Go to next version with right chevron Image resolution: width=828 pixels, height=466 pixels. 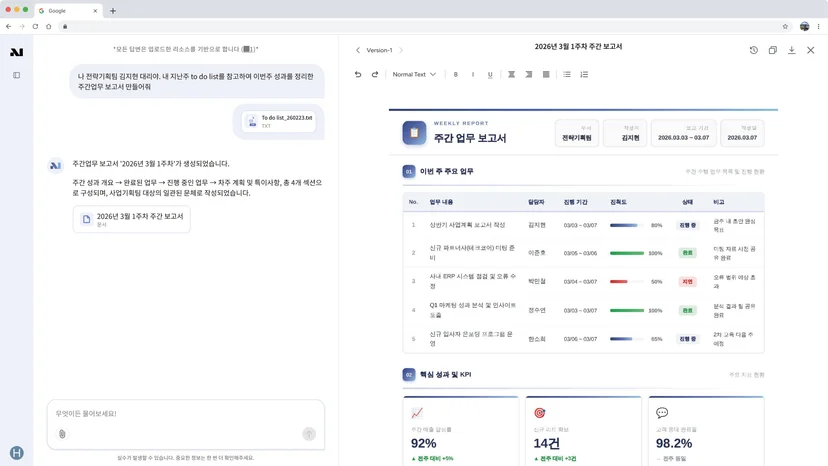tap(401, 50)
